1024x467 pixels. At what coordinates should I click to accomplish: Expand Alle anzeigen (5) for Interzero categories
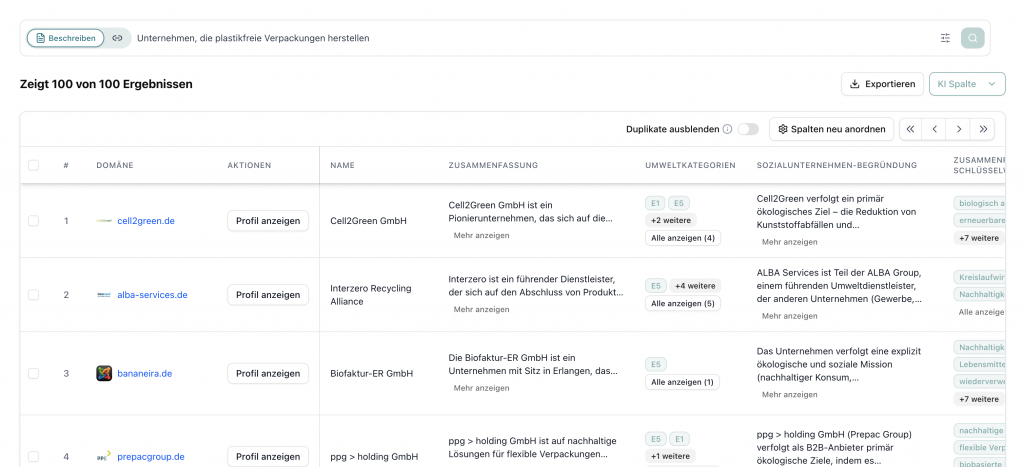coord(682,303)
